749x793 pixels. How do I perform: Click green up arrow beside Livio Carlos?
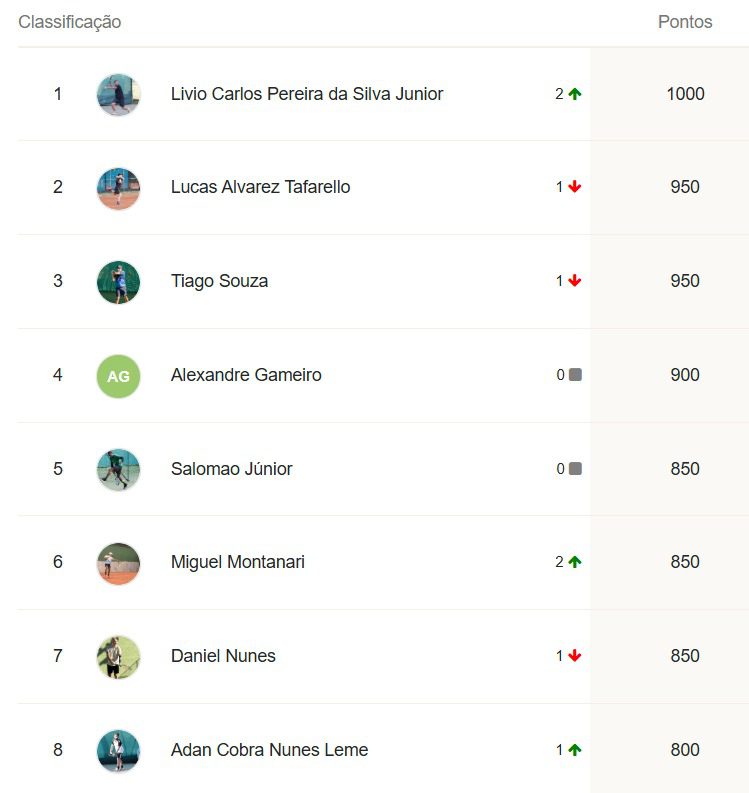(x=575, y=94)
